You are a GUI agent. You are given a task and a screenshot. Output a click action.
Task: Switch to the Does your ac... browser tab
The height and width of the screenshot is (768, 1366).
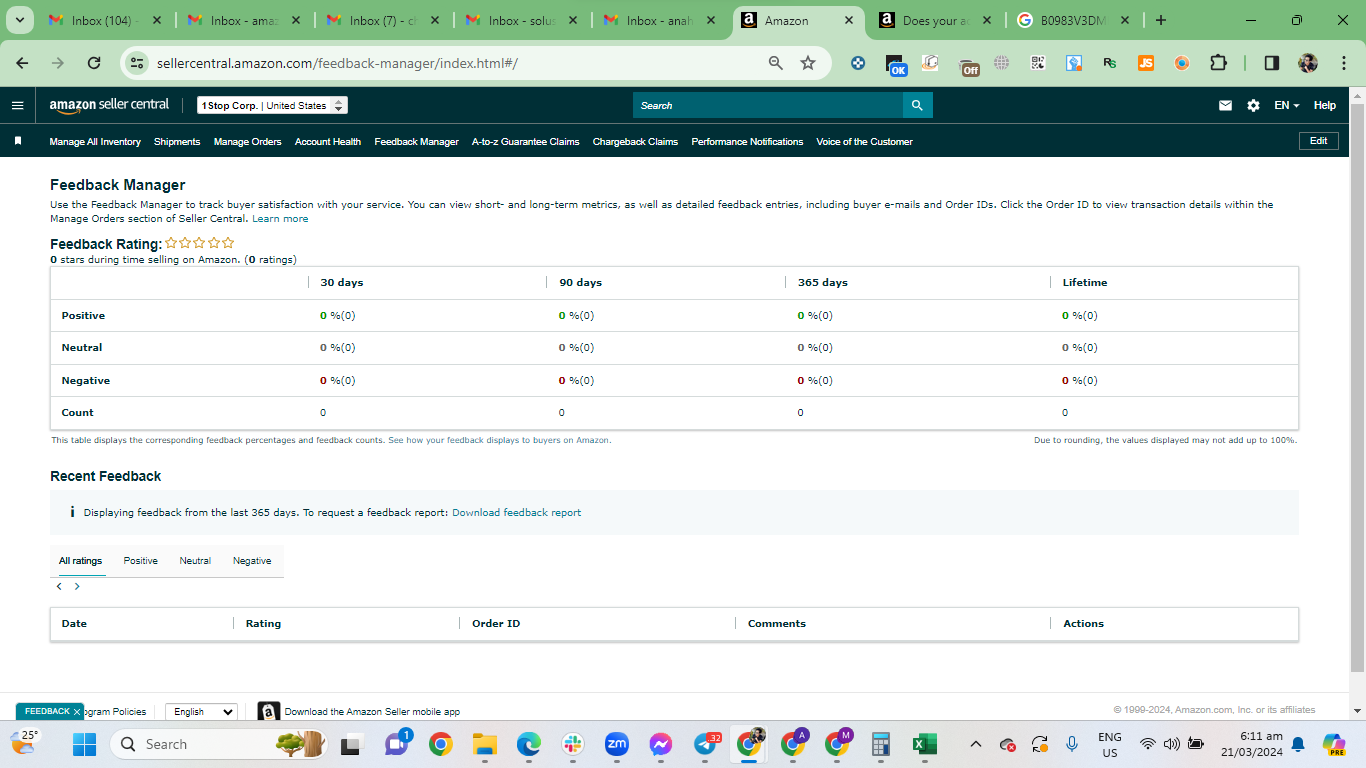(936, 20)
